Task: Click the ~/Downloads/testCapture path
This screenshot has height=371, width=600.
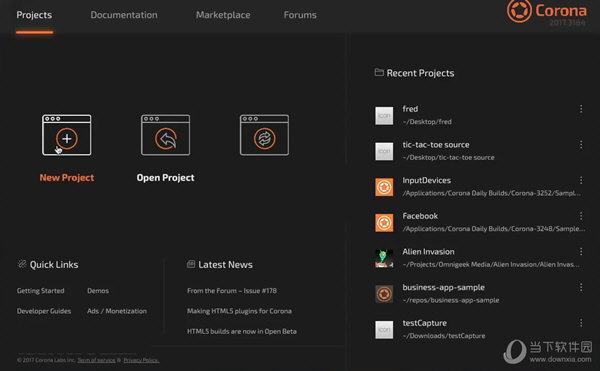Action: tap(444, 336)
